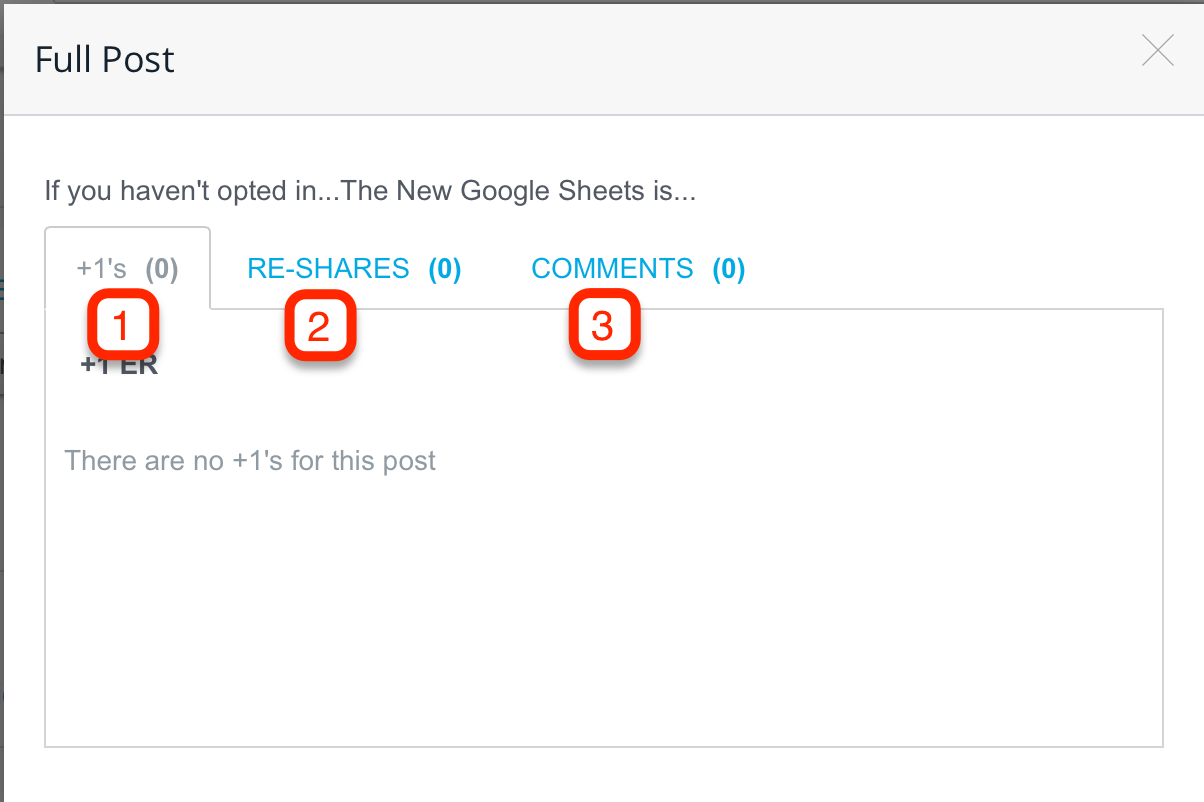Click the red annotation badge 3
The width and height of the screenshot is (1204, 802).
pyautogui.click(x=603, y=326)
